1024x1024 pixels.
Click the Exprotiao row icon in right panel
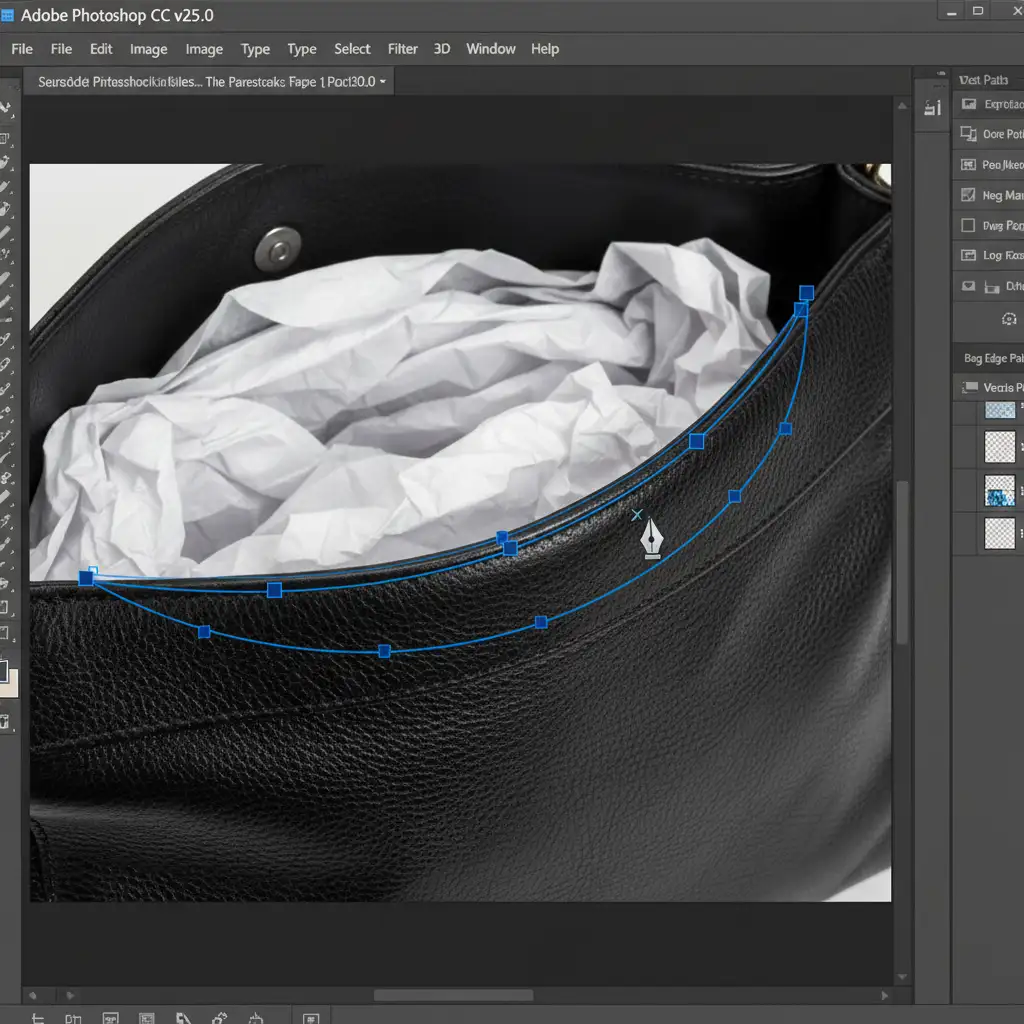968,104
